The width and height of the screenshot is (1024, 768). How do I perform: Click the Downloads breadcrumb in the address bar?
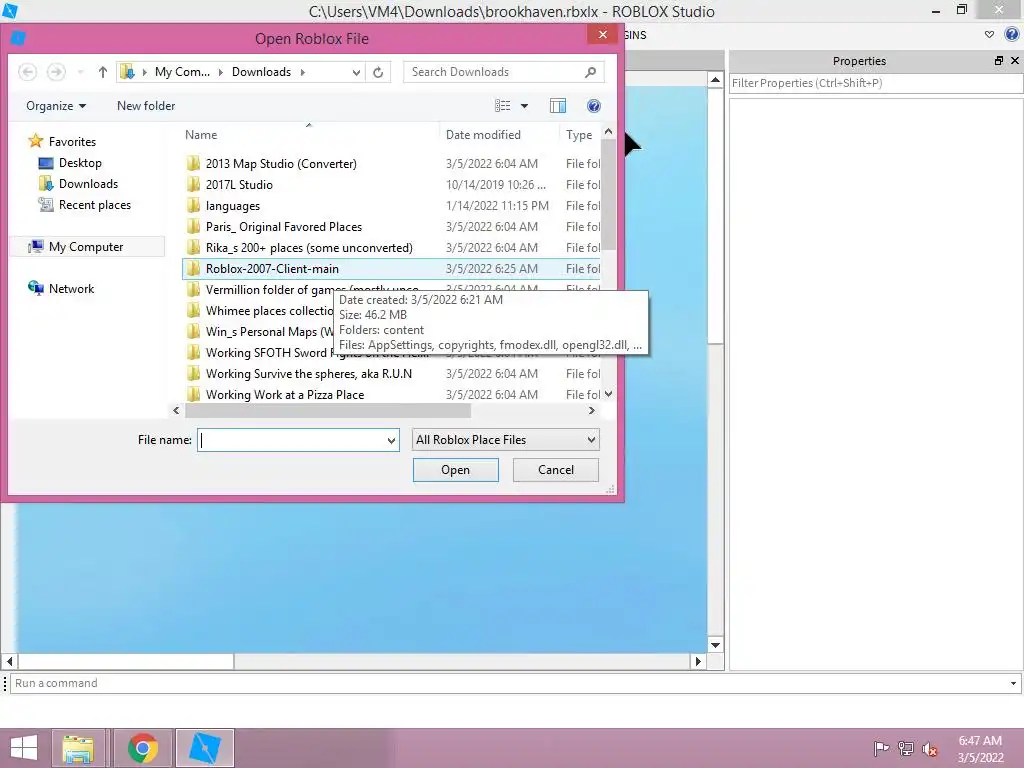click(261, 72)
